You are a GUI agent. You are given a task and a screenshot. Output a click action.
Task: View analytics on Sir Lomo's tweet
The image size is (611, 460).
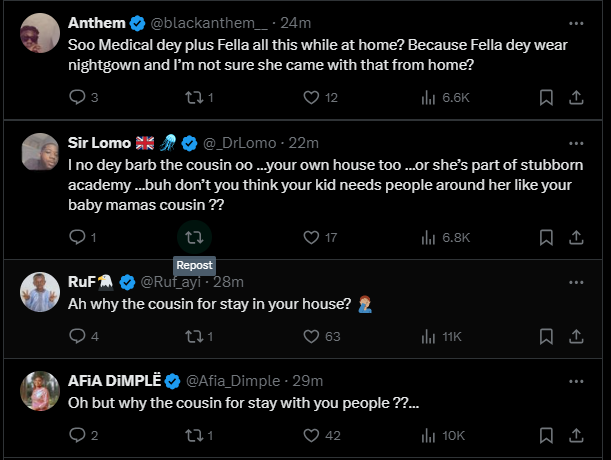click(428, 237)
